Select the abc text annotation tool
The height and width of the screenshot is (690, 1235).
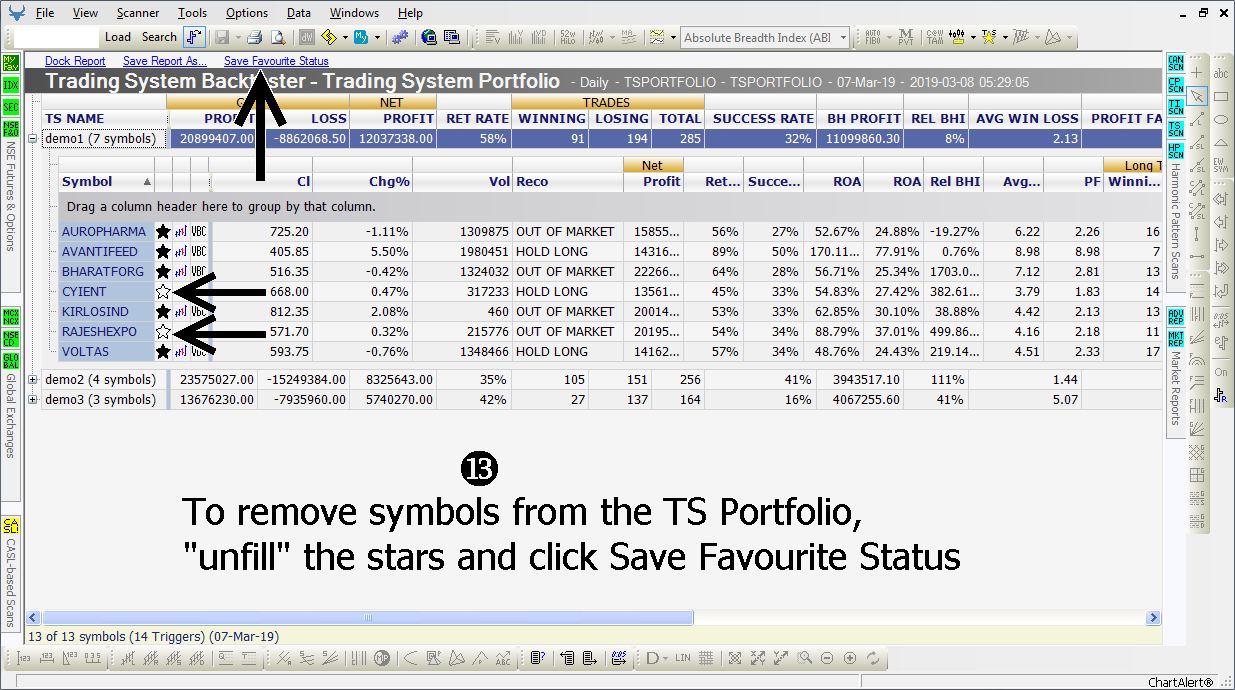coord(1221,73)
